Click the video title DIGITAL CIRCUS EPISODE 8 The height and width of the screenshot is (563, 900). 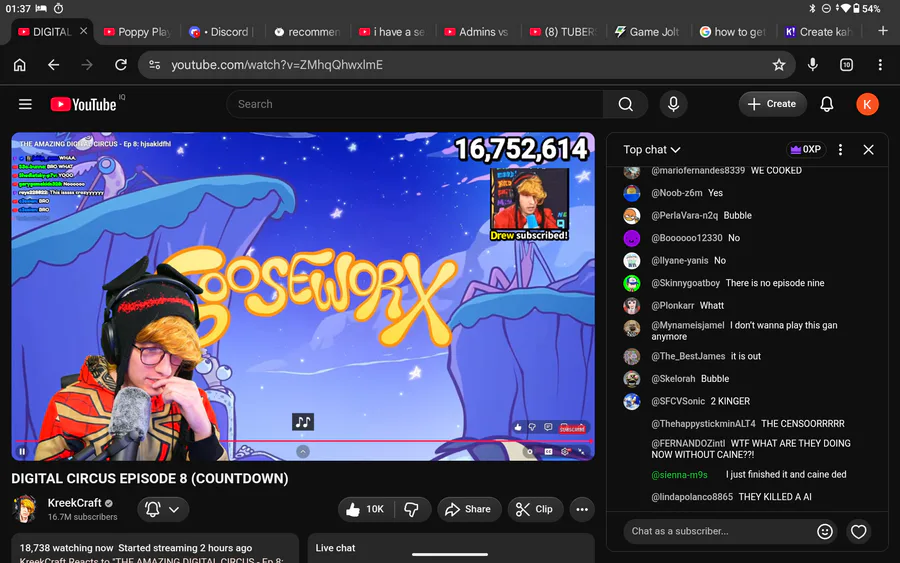click(150, 479)
